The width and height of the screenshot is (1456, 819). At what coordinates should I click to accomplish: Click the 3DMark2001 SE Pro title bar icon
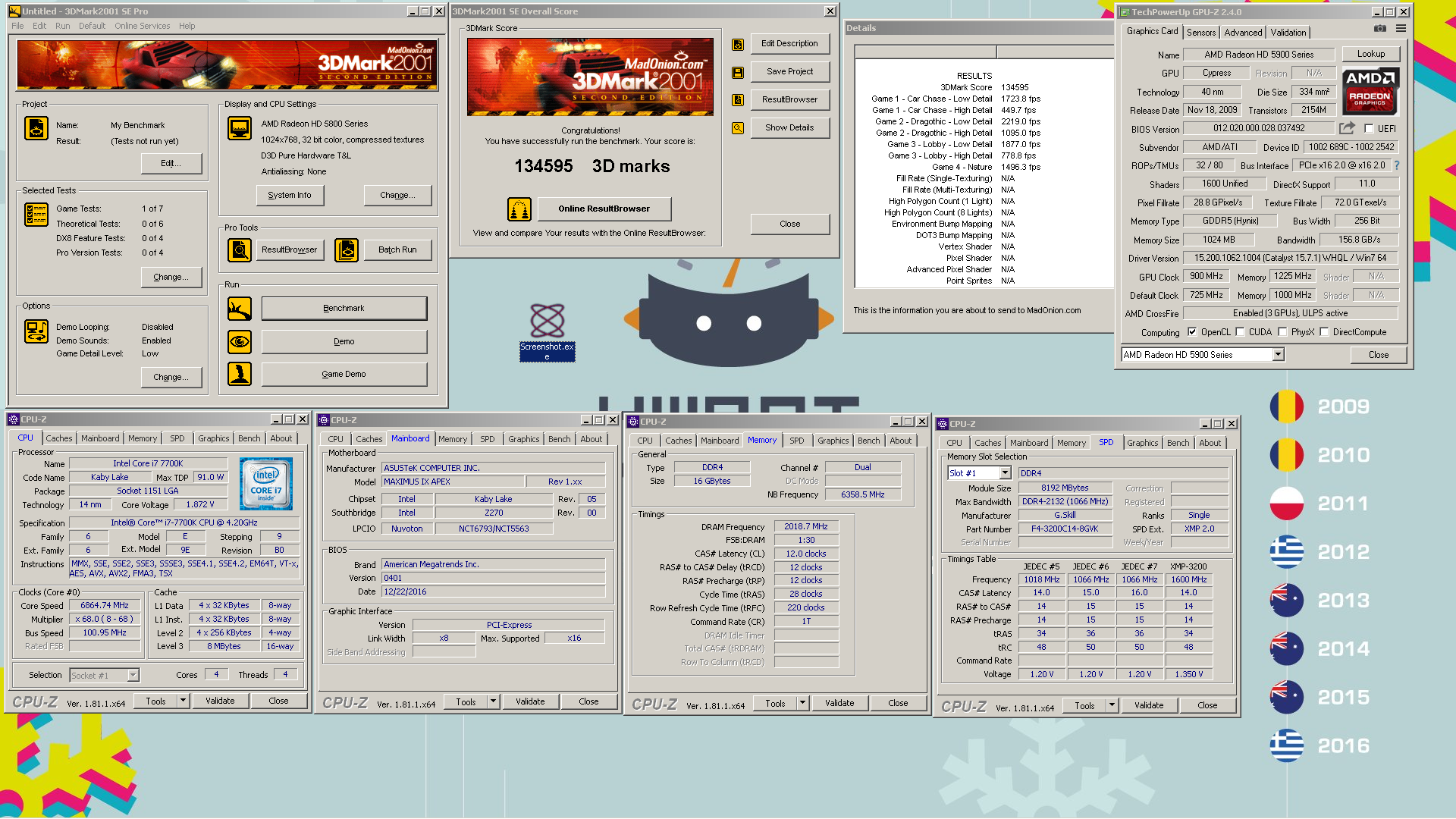[x=14, y=11]
